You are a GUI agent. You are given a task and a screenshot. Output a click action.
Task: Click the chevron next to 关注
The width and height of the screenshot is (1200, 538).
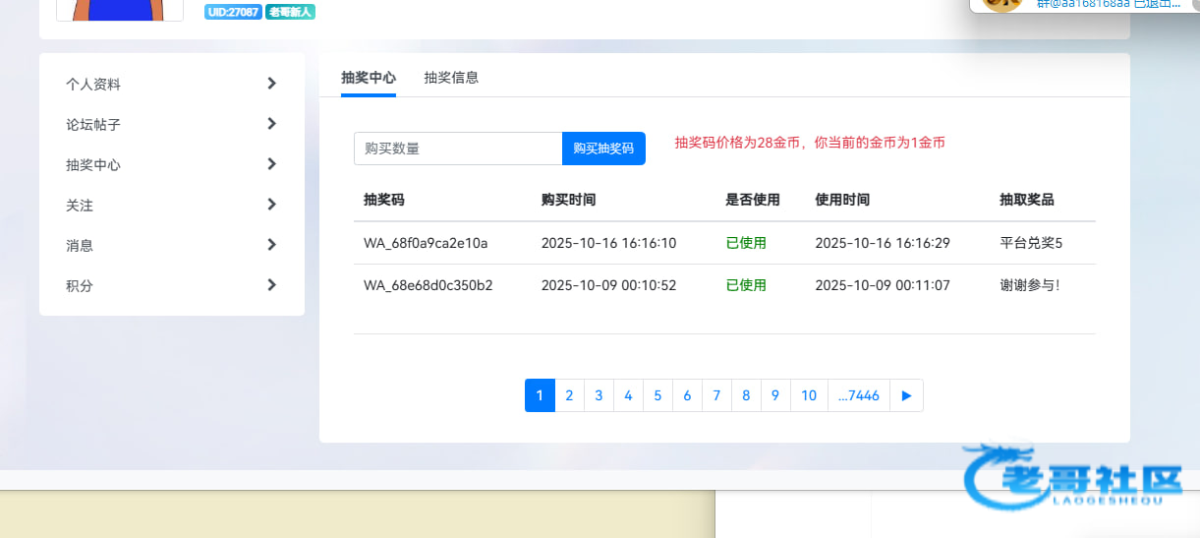tap(271, 204)
